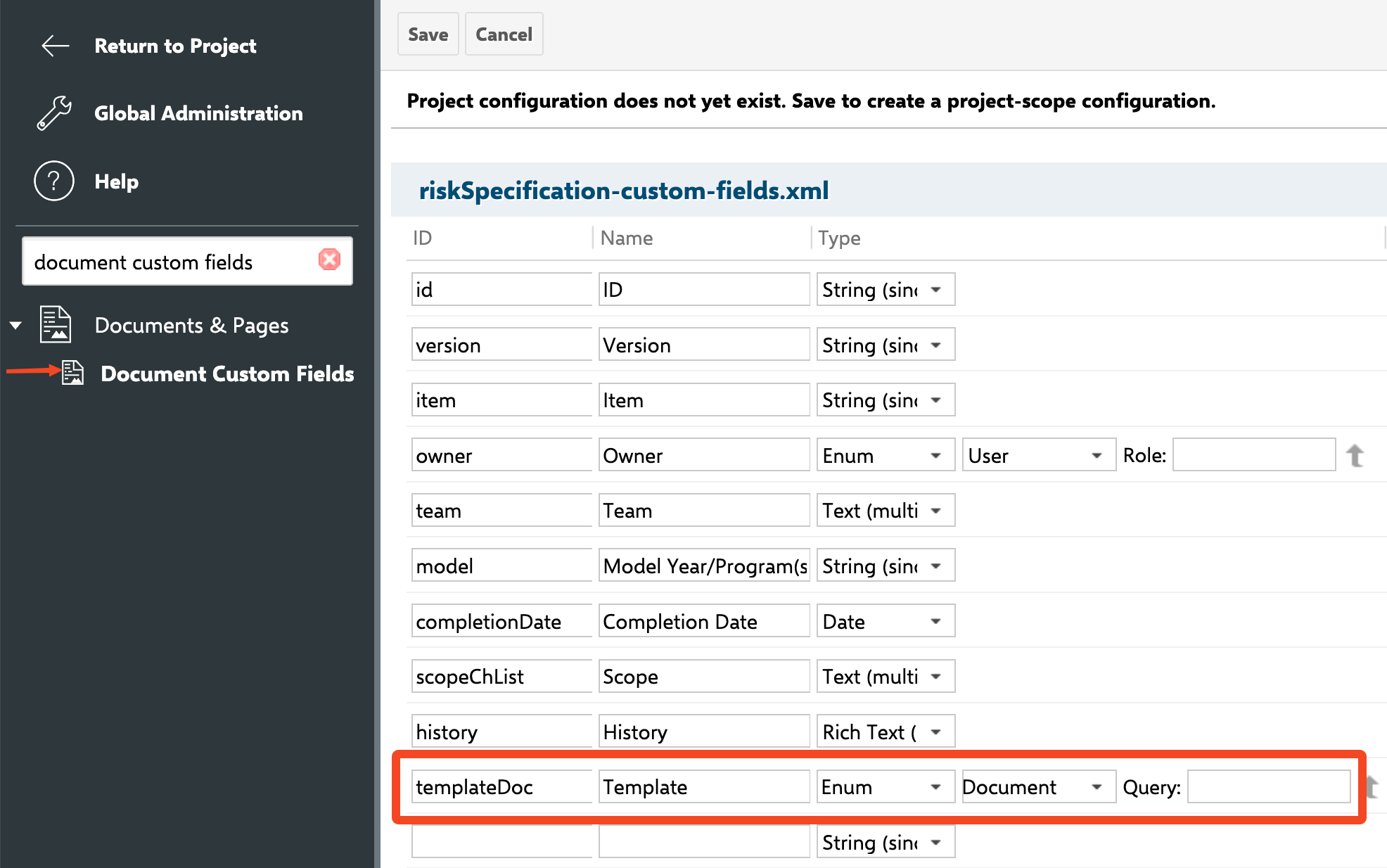Open the Type dropdown in the empty last row
The width and height of the screenshot is (1387, 868).
[886, 842]
